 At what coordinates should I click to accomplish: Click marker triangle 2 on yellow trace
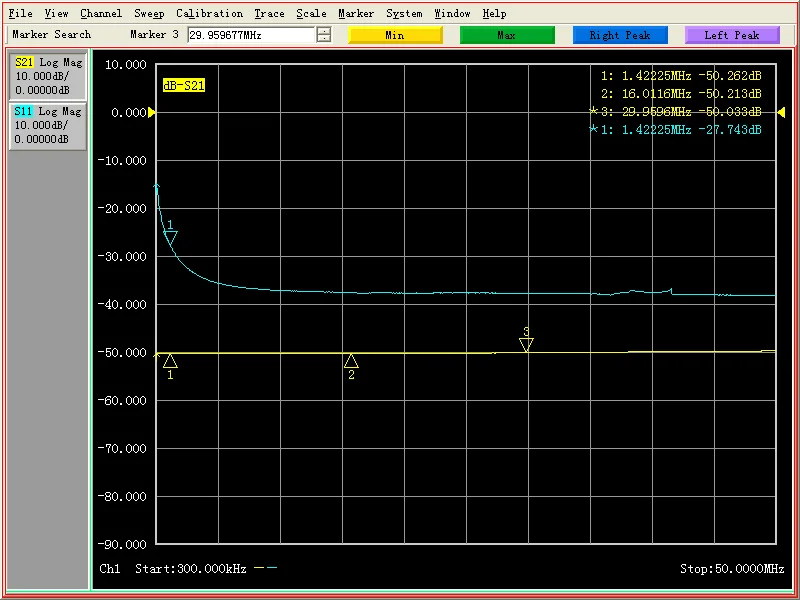pyautogui.click(x=351, y=361)
